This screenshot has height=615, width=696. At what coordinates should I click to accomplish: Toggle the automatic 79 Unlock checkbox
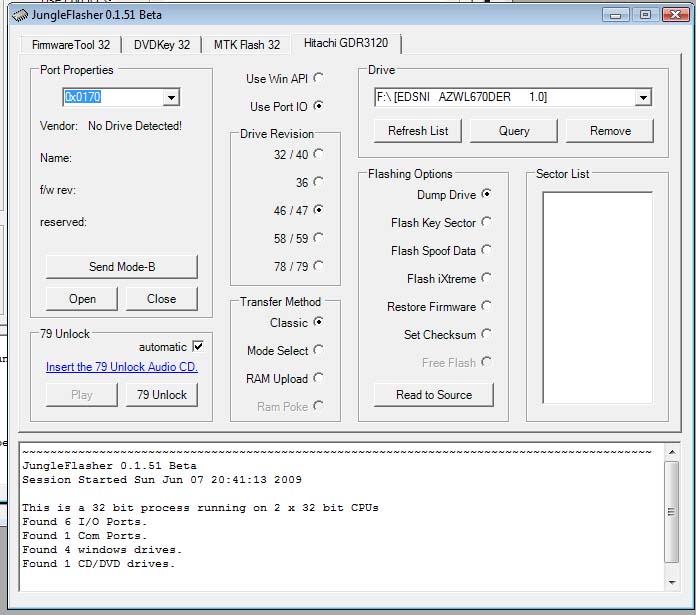[198, 346]
